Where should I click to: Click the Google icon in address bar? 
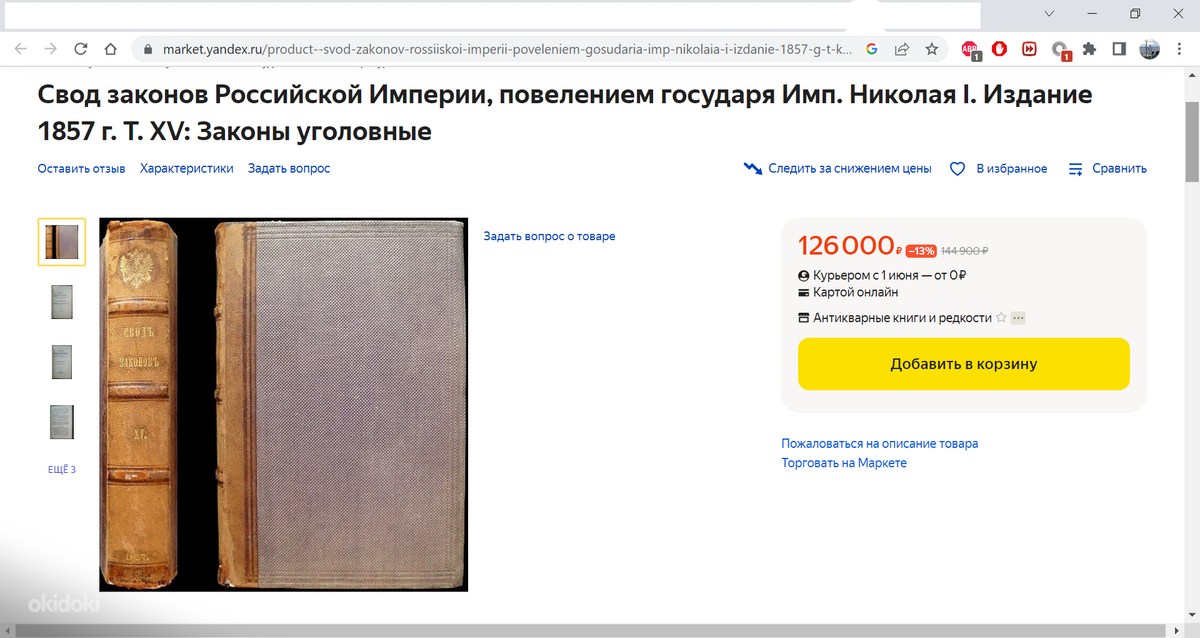tap(871, 48)
